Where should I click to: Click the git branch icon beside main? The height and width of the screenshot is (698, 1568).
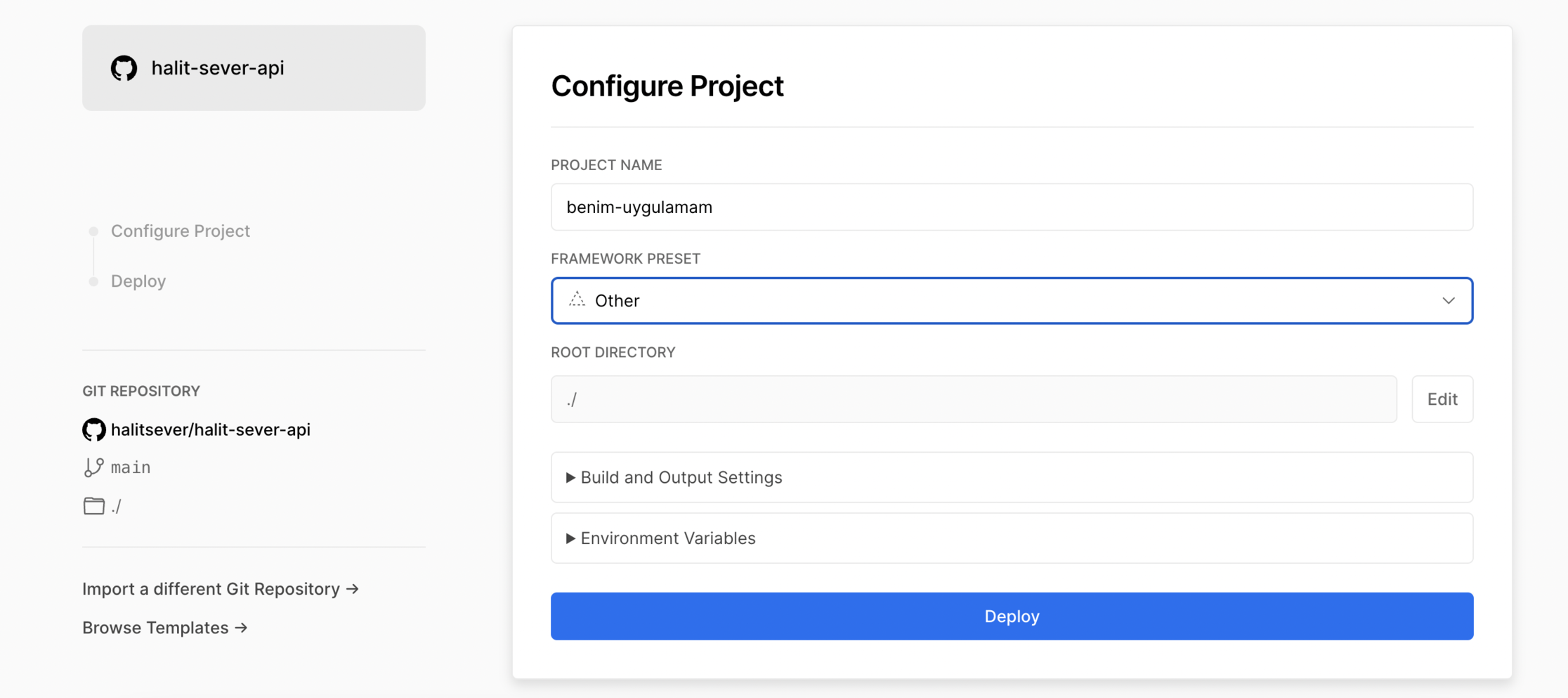click(x=93, y=467)
